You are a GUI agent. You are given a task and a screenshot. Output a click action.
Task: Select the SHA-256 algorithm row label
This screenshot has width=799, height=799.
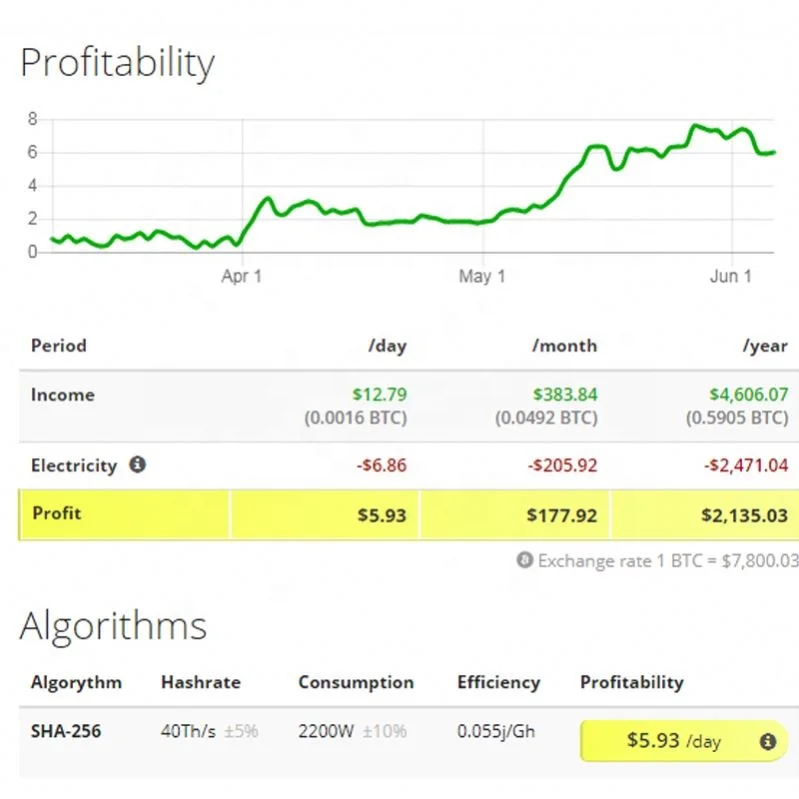[66, 731]
